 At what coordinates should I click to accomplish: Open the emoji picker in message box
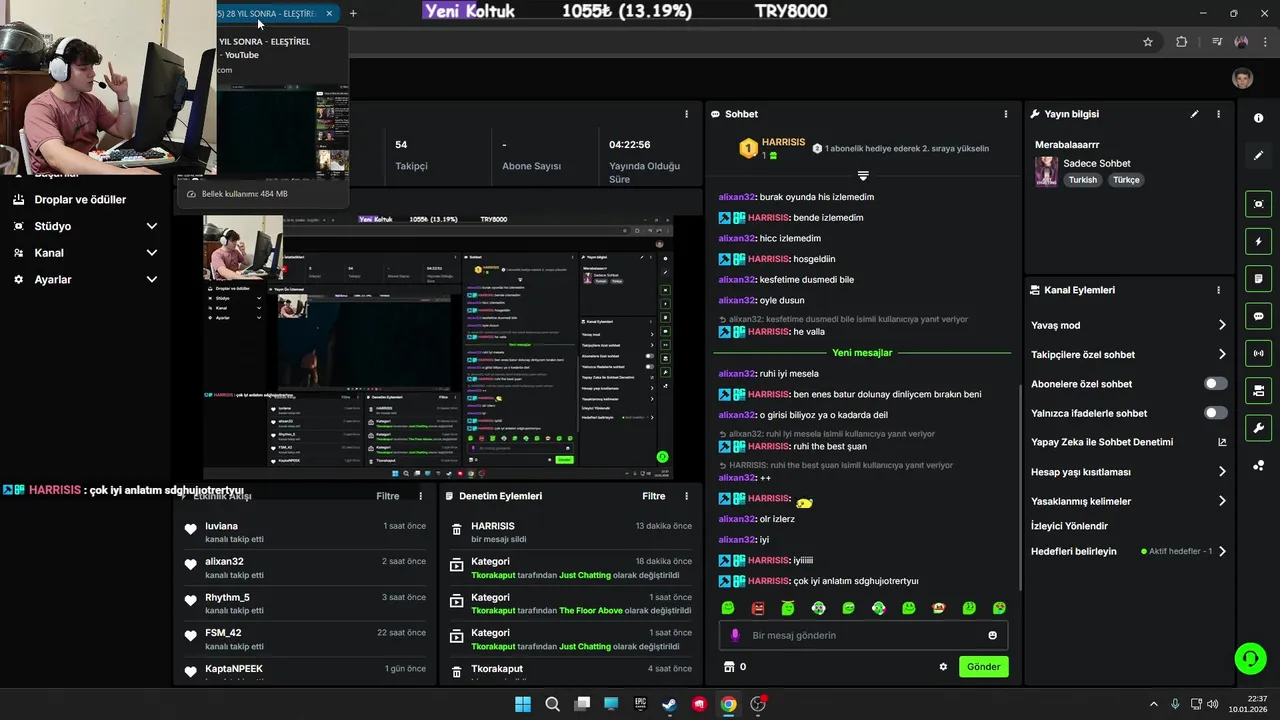click(992, 635)
